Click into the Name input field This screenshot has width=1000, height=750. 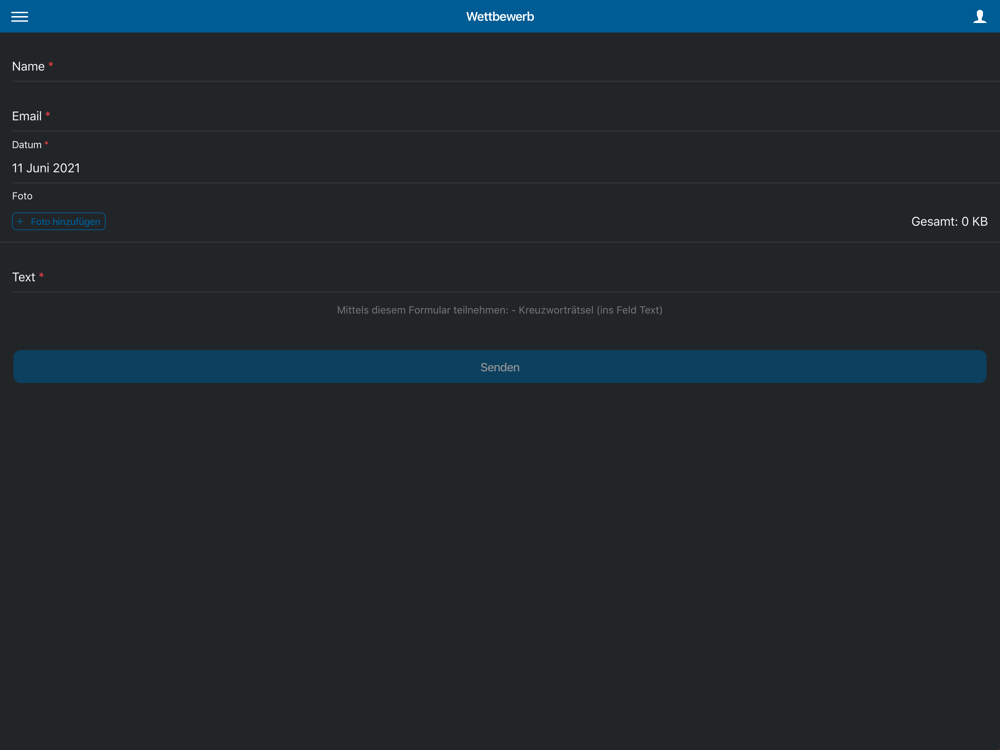pyautogui.click(x=506, y=66)
